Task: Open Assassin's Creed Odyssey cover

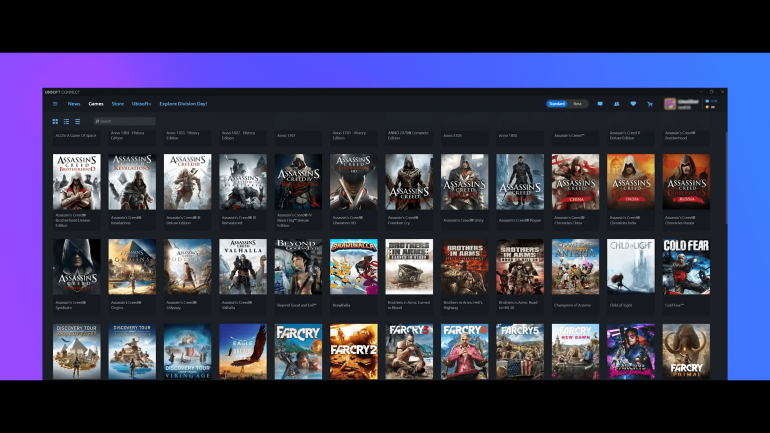Action: tap(188, 267)
